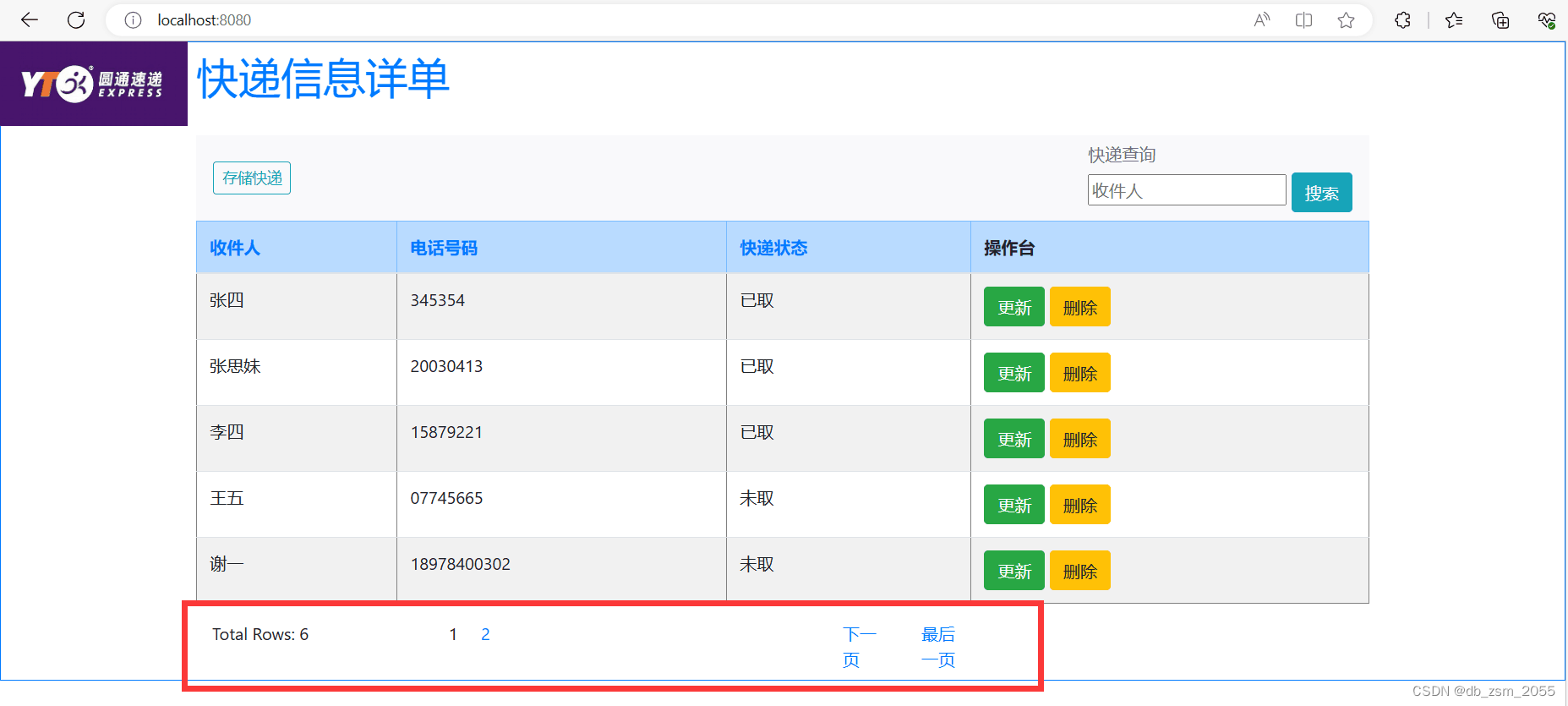
Task: Click the YTO Express logo
Action: [x=94, y=84]
